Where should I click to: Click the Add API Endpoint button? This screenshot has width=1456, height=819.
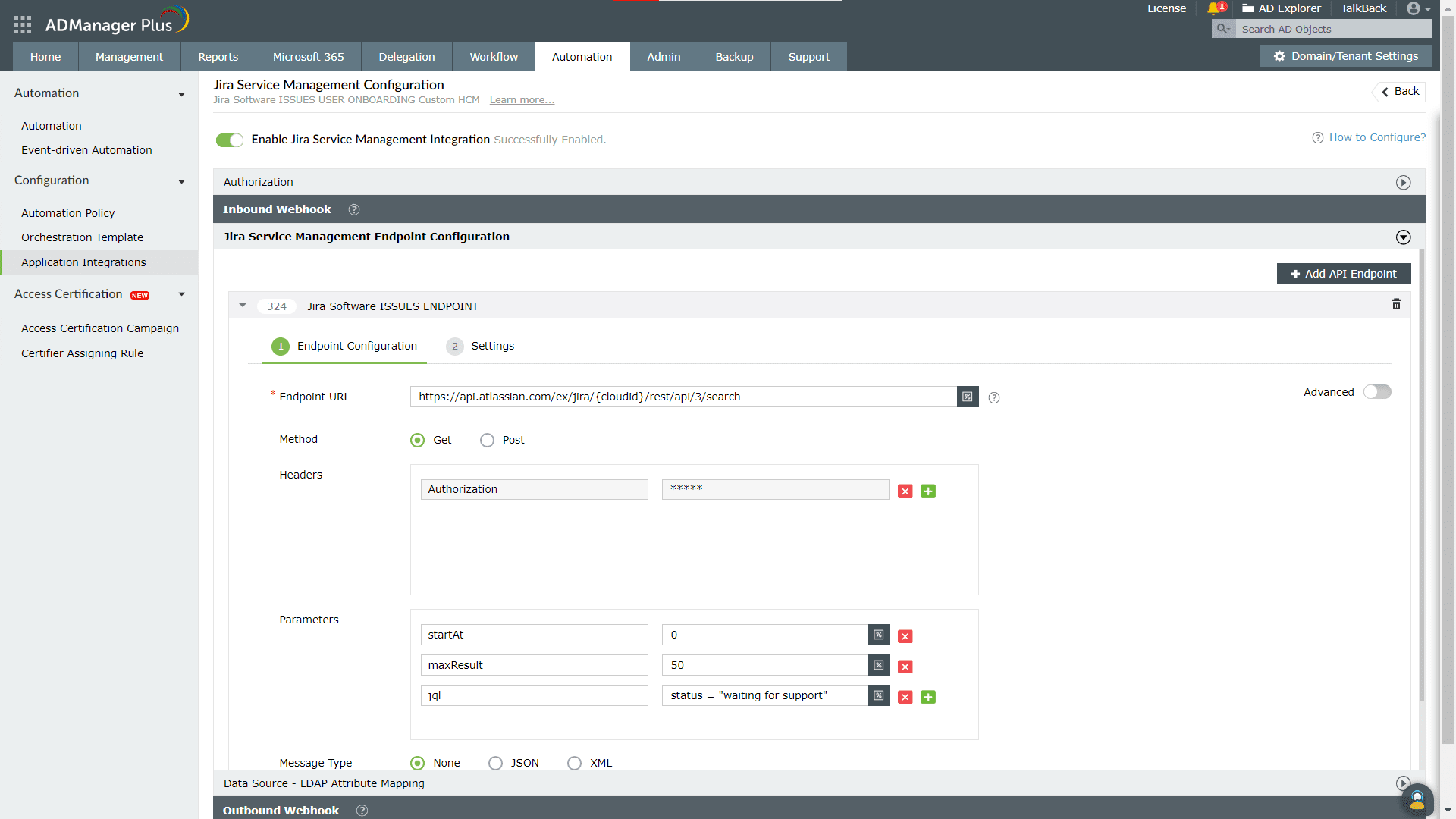(1343, 274)
